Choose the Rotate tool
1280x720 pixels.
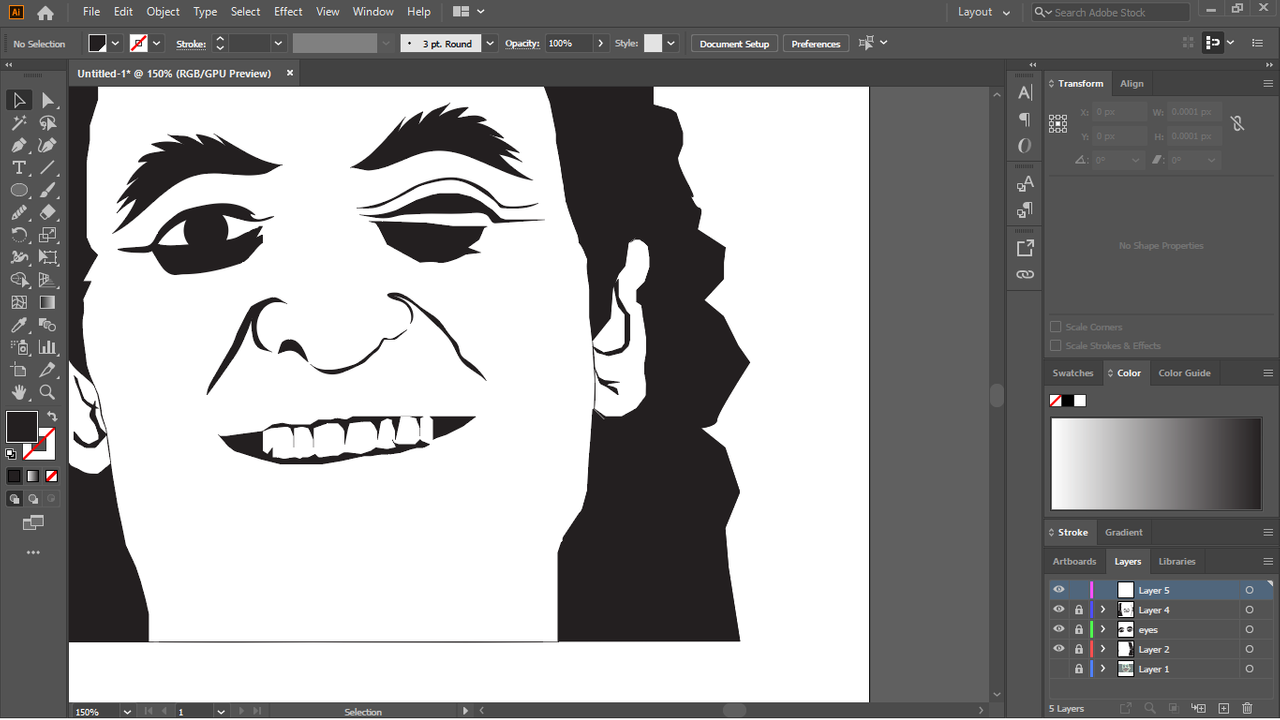click(x=19, y=235)
